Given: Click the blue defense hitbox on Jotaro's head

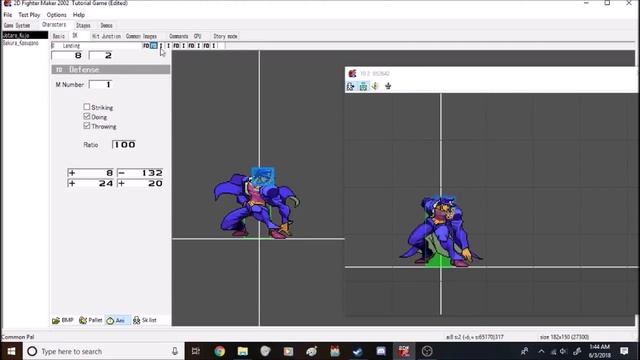Looking at the screenshot, I should pos(263,177).
